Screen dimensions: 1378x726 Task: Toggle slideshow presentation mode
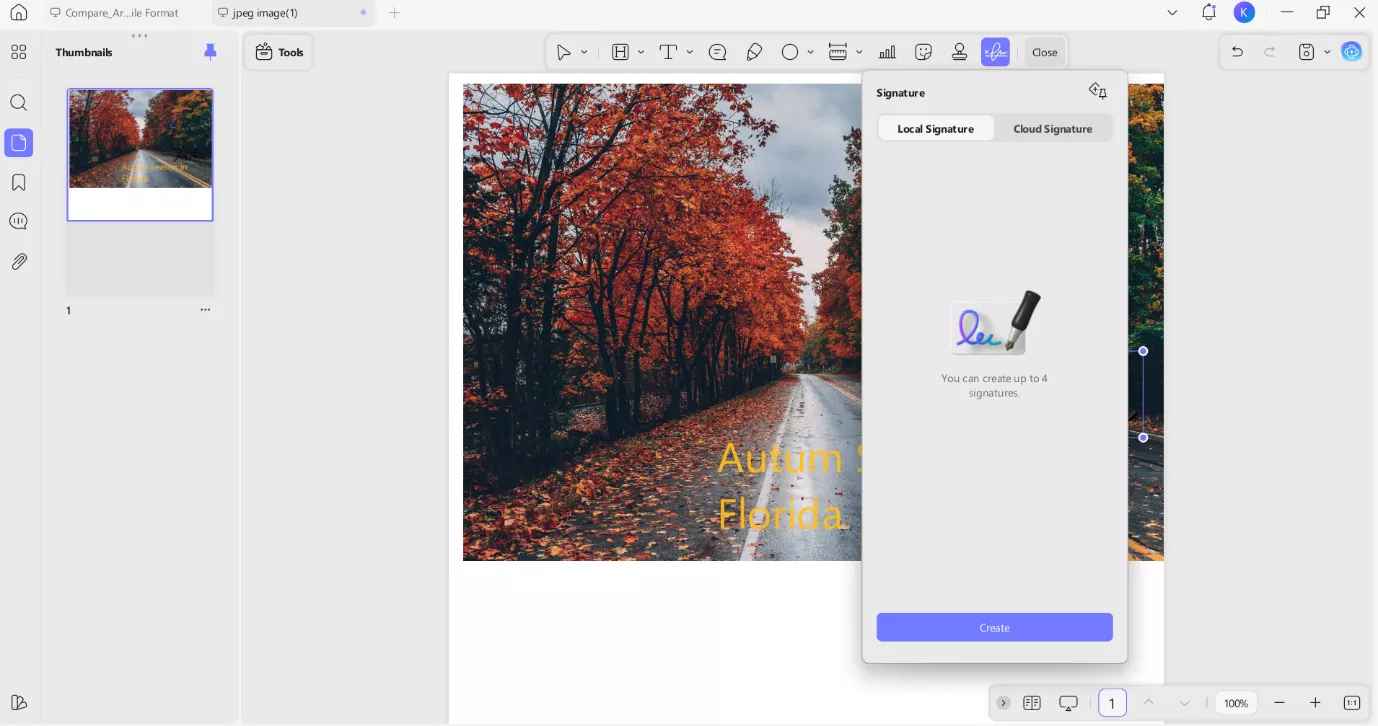pos(1068,703)
